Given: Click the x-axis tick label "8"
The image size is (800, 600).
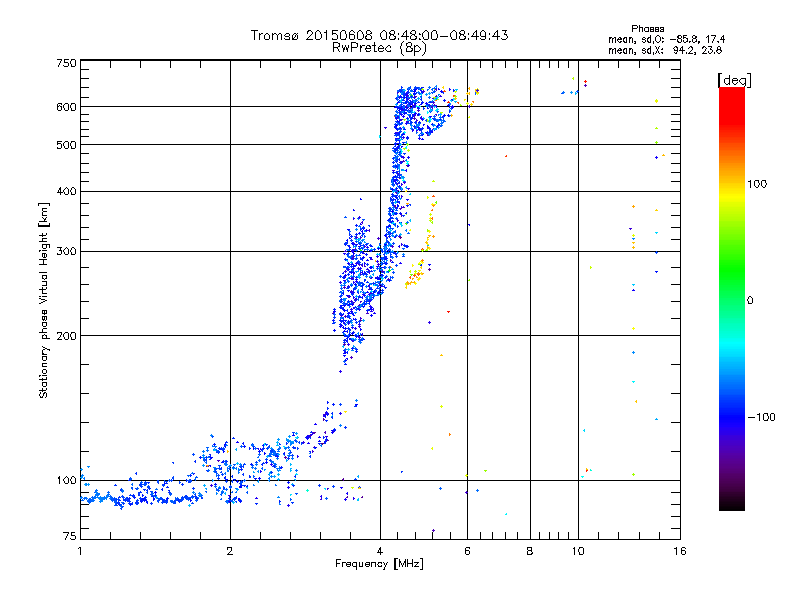Looking at the screenshot, I should (530, 551).
